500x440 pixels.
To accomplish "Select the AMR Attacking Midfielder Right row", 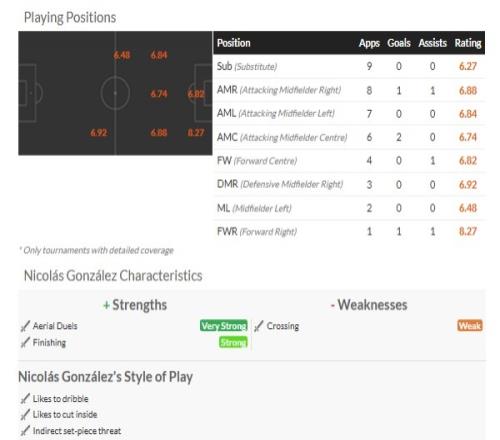I will pyautogui.click(x=349, y=90).
